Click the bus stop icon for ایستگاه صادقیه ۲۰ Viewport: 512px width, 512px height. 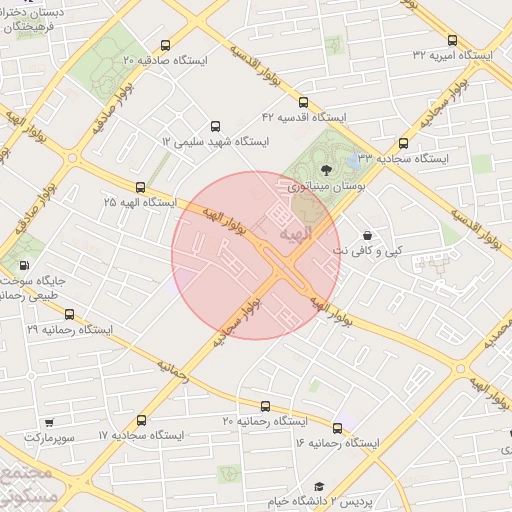coord(165,45)
